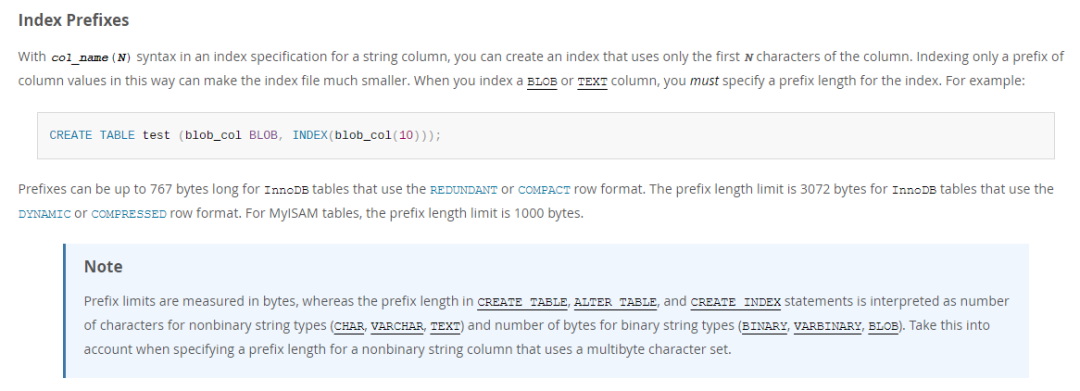1080x391 pixels.
Task: Click the CREATE TABLE link in the Note
Action: click(523, 302)
